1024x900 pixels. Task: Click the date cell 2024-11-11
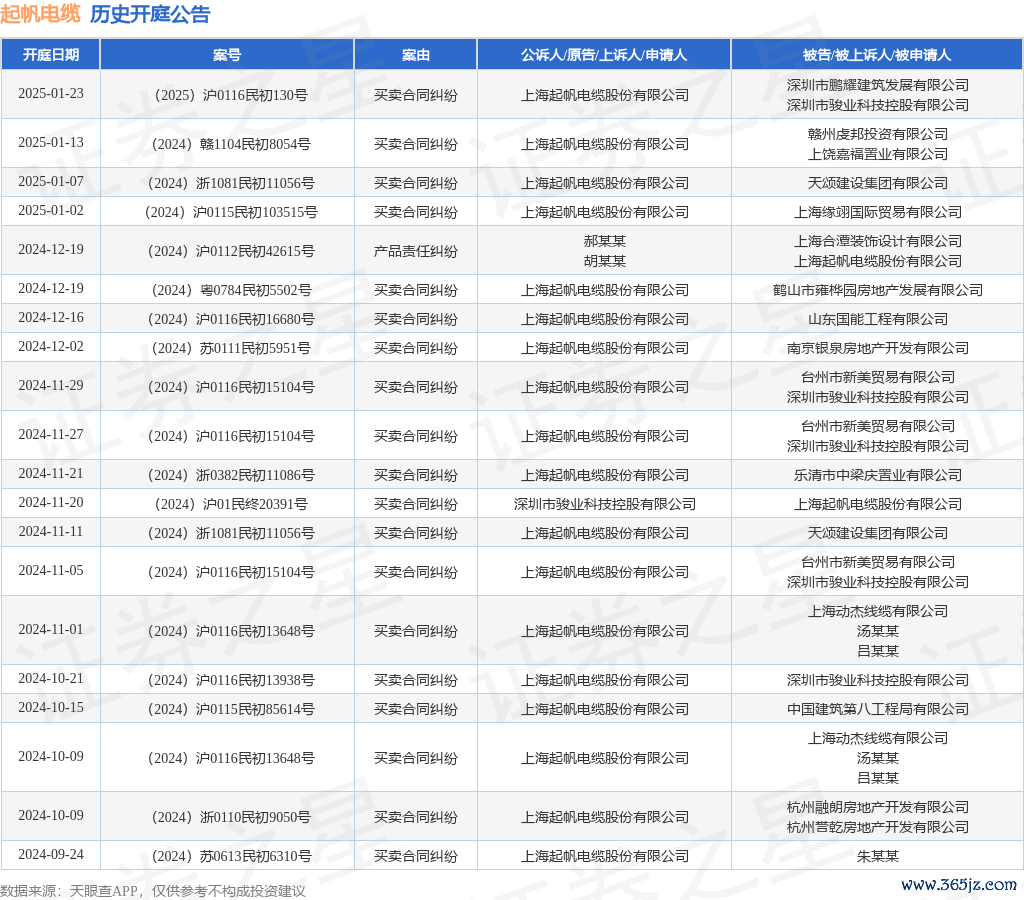pyautogui.click(x=51, y=532)
